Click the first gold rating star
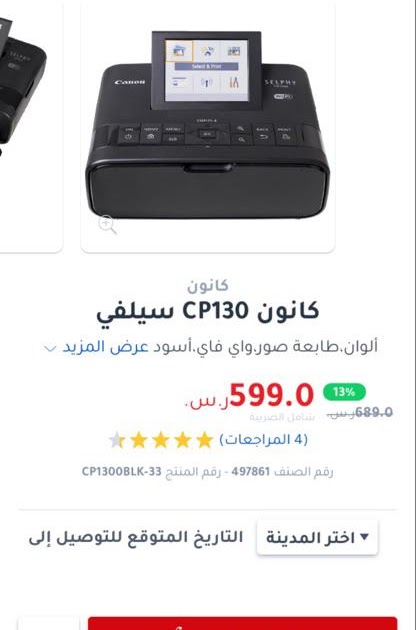This screenshot has width=416, height=630. tap(204, 440)
